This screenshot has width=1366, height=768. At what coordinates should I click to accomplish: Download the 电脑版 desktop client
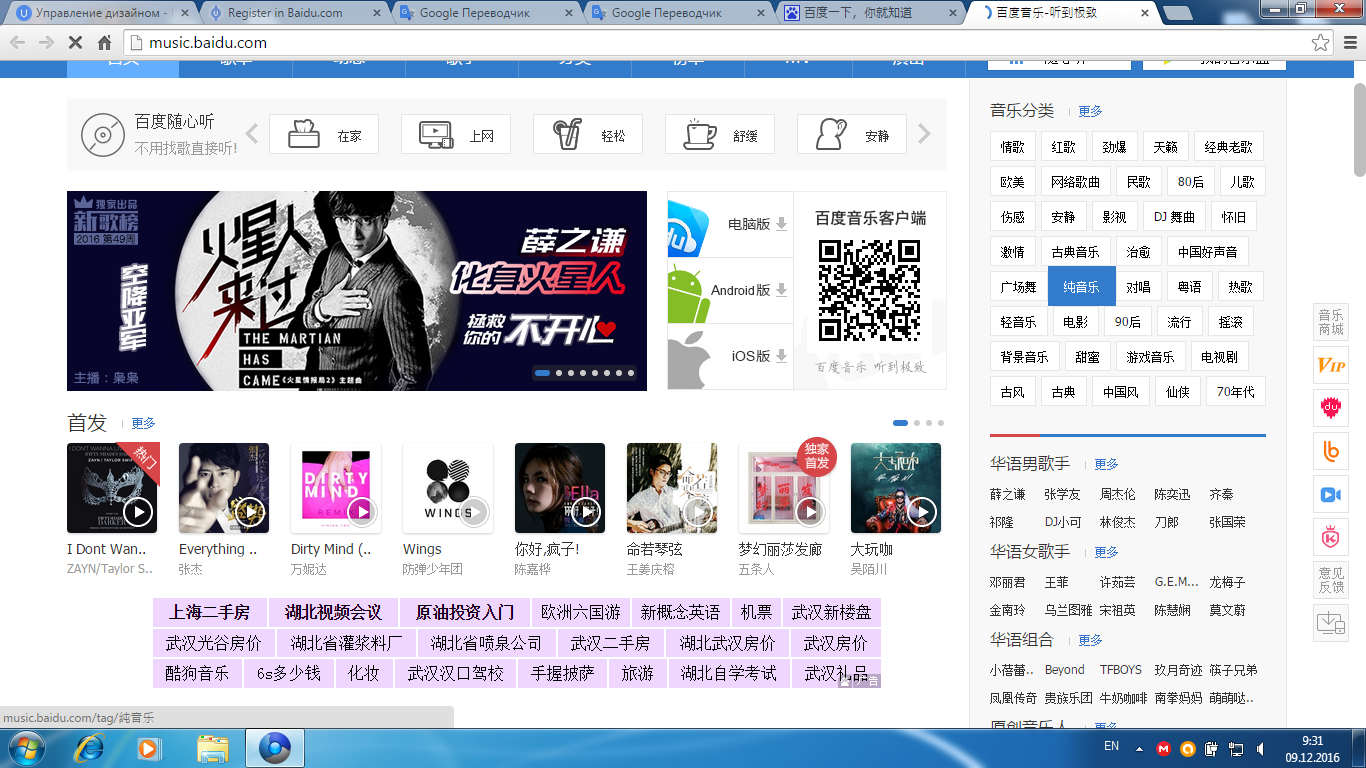[x=730, y=224]
